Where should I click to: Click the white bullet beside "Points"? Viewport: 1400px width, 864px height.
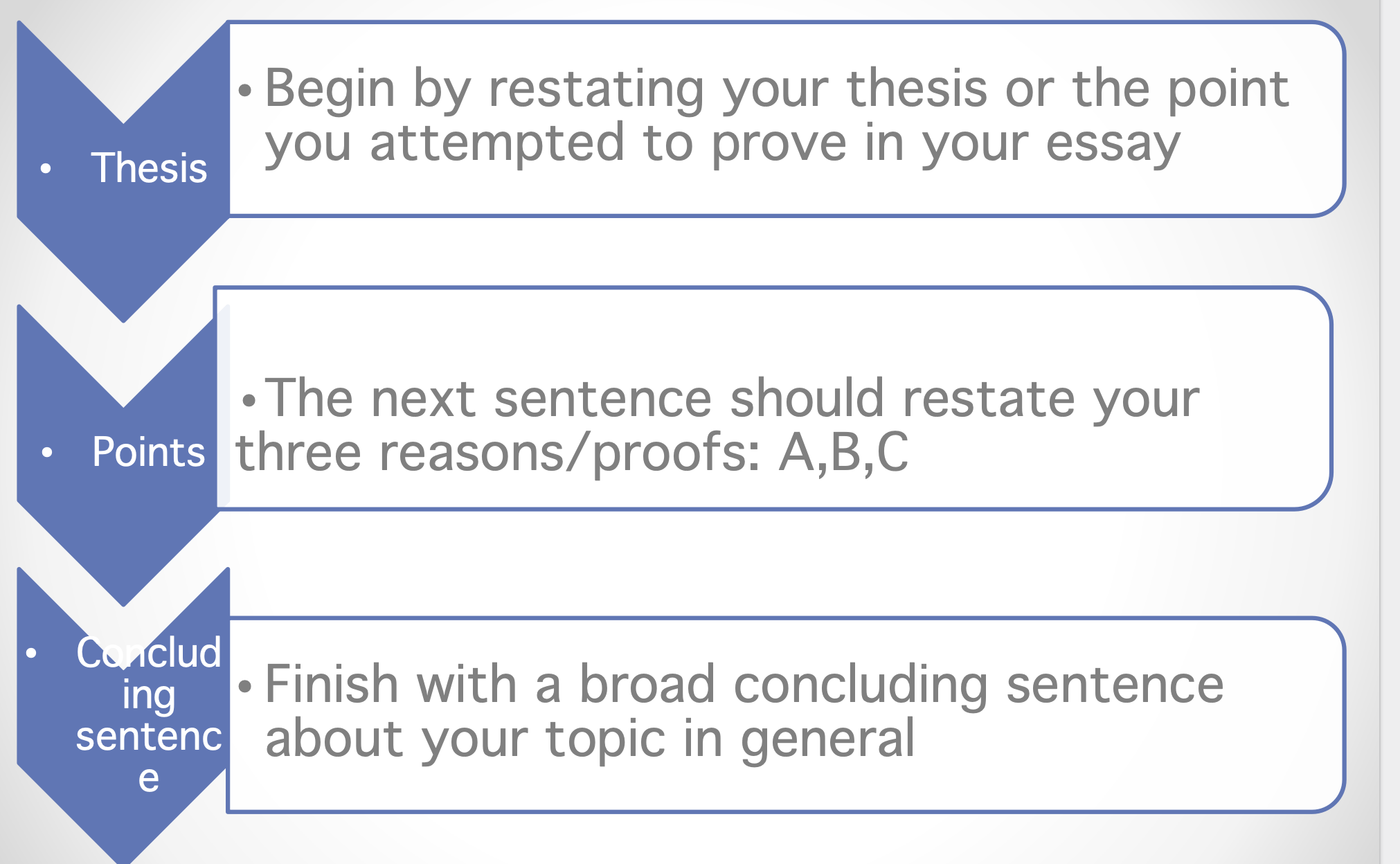click(47, 453)
